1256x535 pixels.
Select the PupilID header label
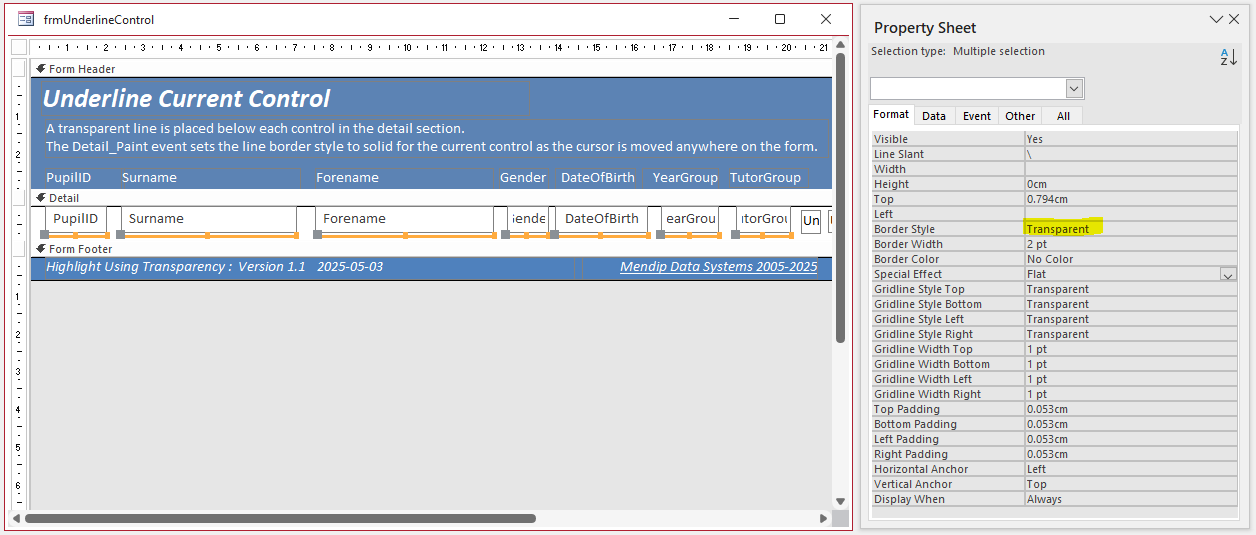pos(69,178)
